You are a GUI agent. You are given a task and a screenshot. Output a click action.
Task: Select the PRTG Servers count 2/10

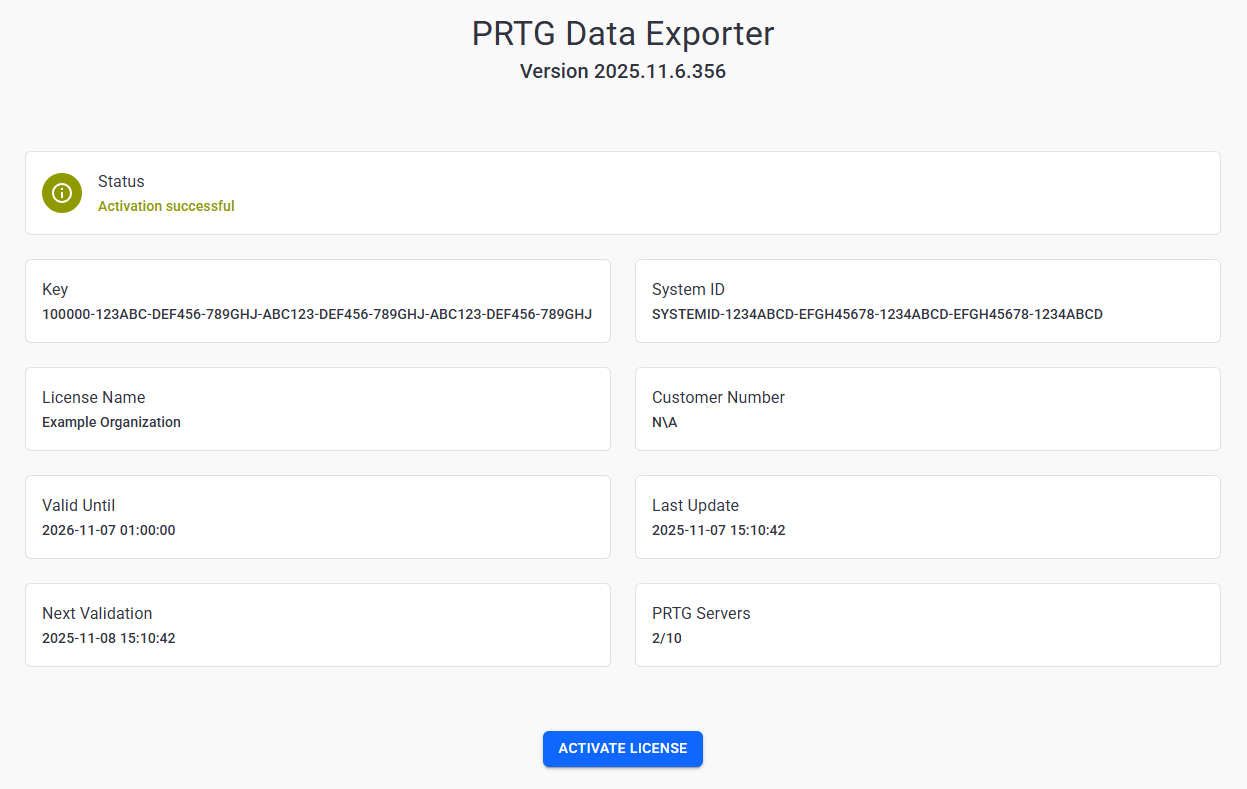(x=667, y=638)
